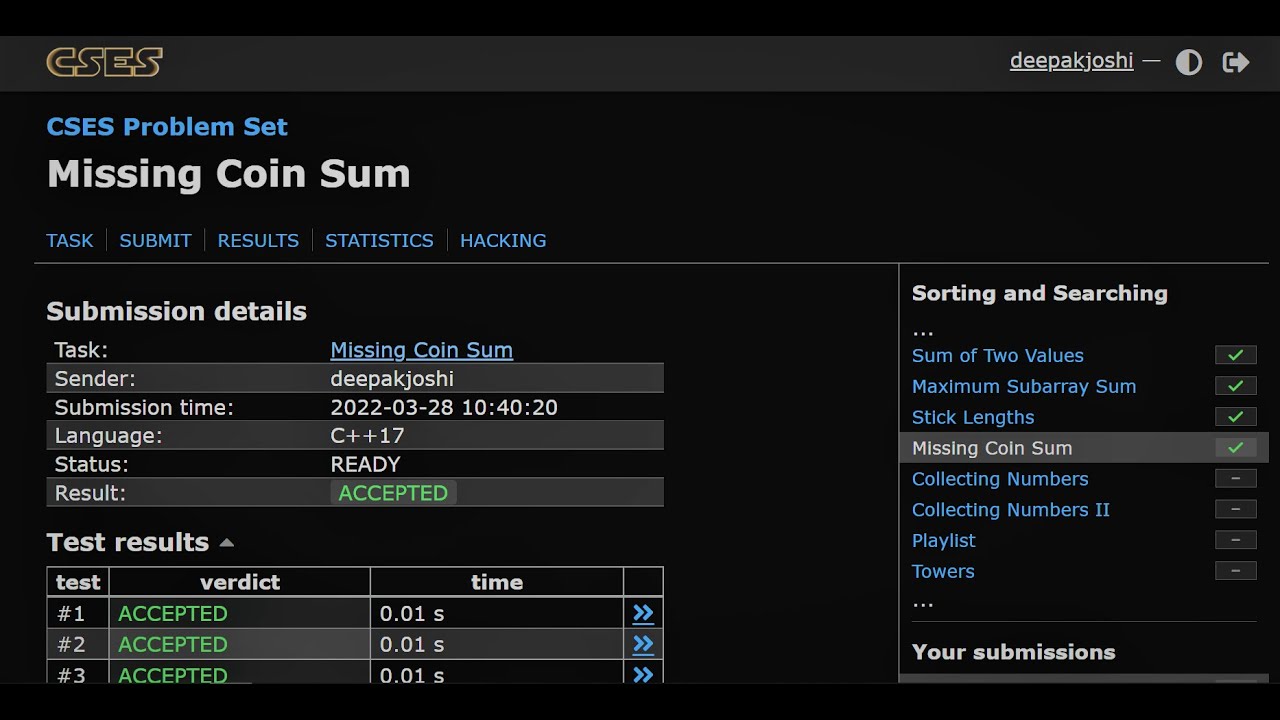The height and width of the screenshot is (720, 1280).
Task: Toggle dark mode theme icon
Action: click(1188, 63)
